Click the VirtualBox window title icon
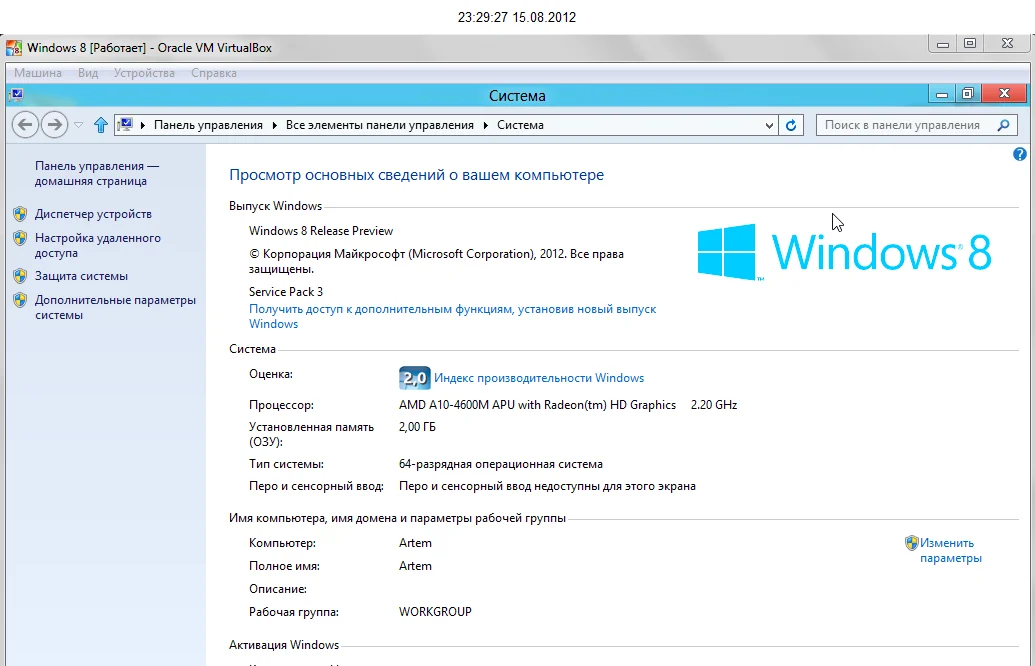Viewport: 1035px width, 666px height. click(x=13, y=48)
